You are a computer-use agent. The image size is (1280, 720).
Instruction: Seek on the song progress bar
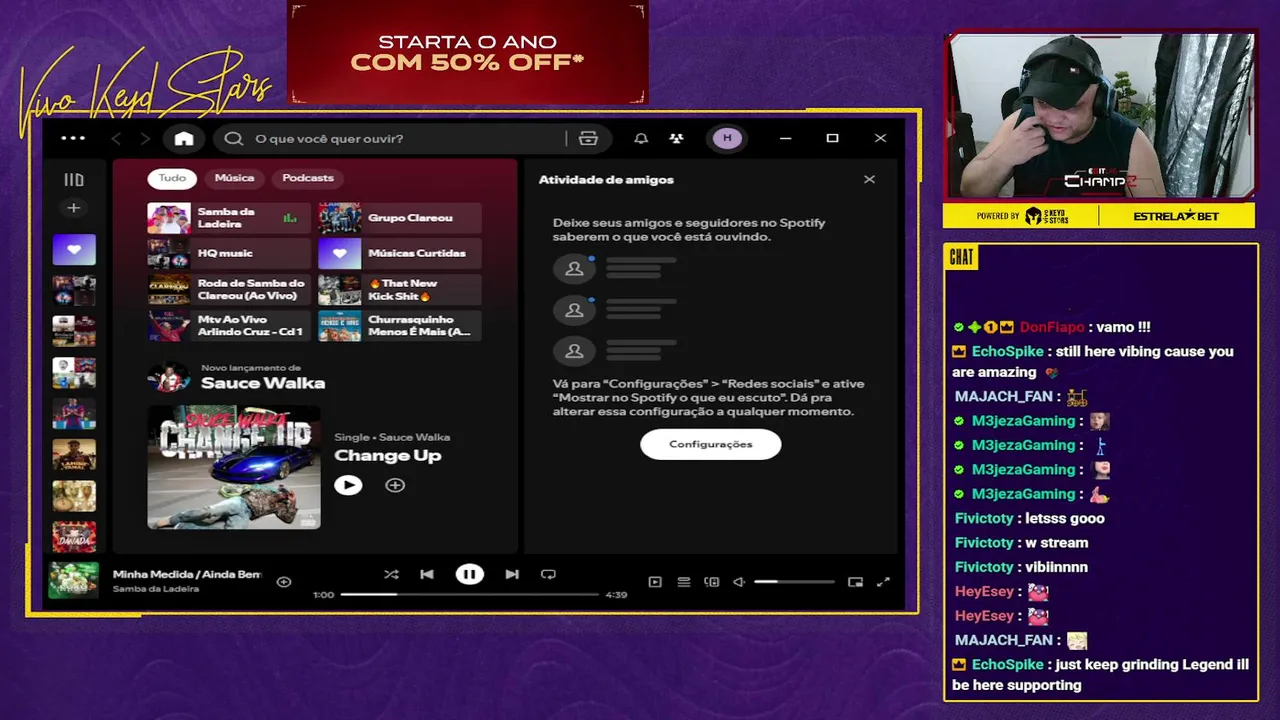pyautogui.click(x=470, y=595)
